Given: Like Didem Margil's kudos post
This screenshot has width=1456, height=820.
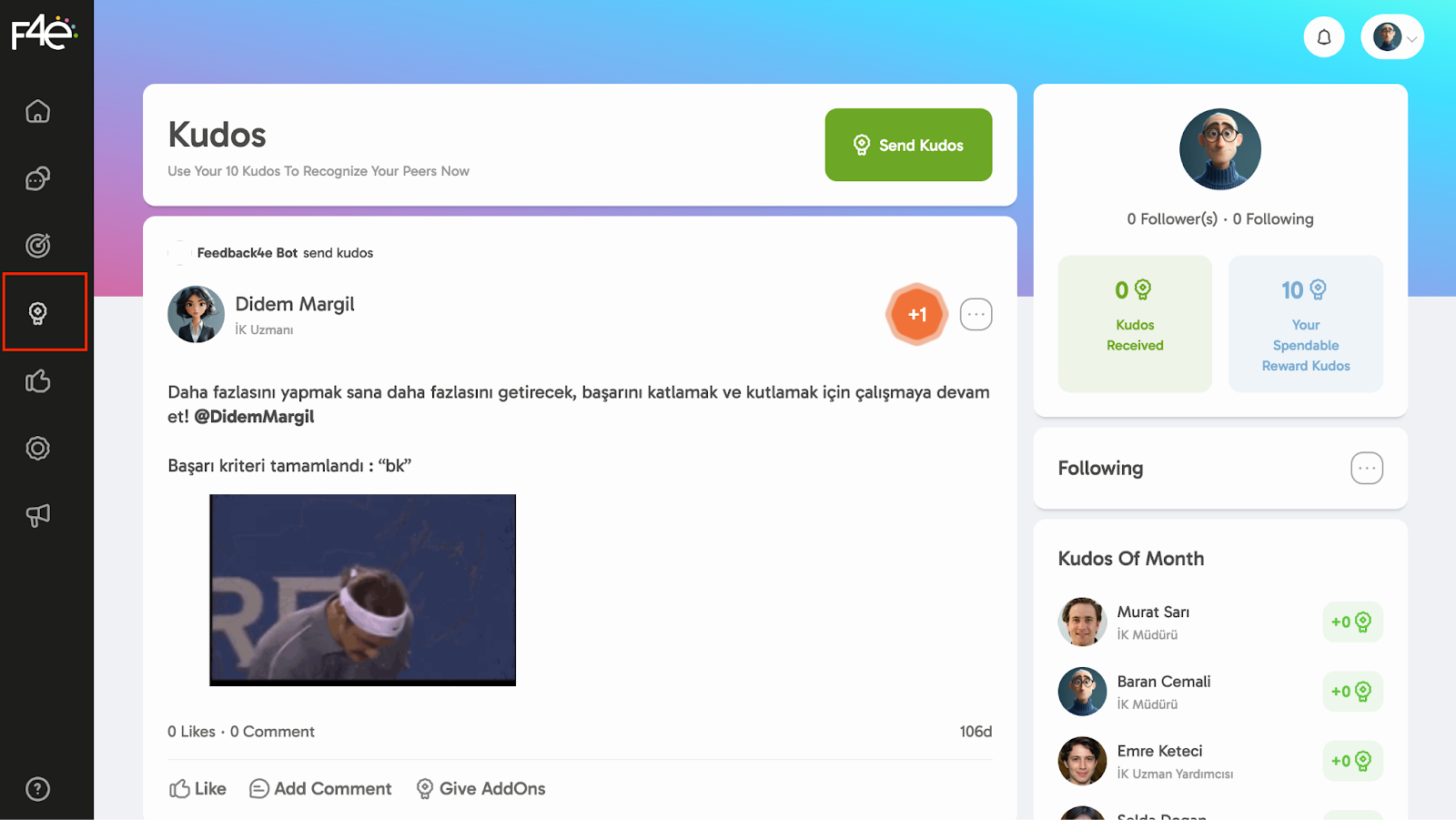Looking at the screenshot, I should tap(197, 789).
